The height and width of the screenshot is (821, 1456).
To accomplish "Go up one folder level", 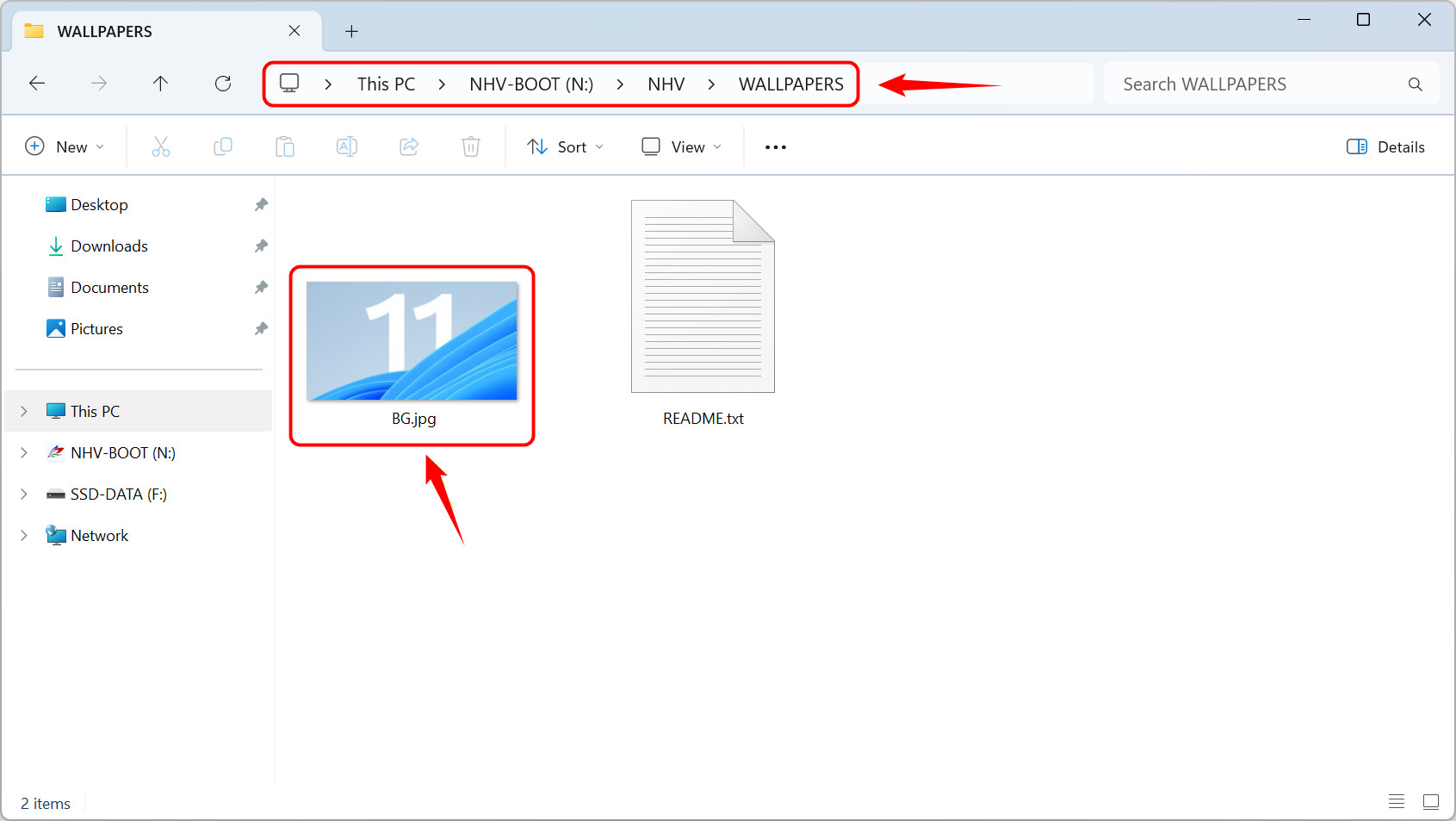I will (161, 84).
